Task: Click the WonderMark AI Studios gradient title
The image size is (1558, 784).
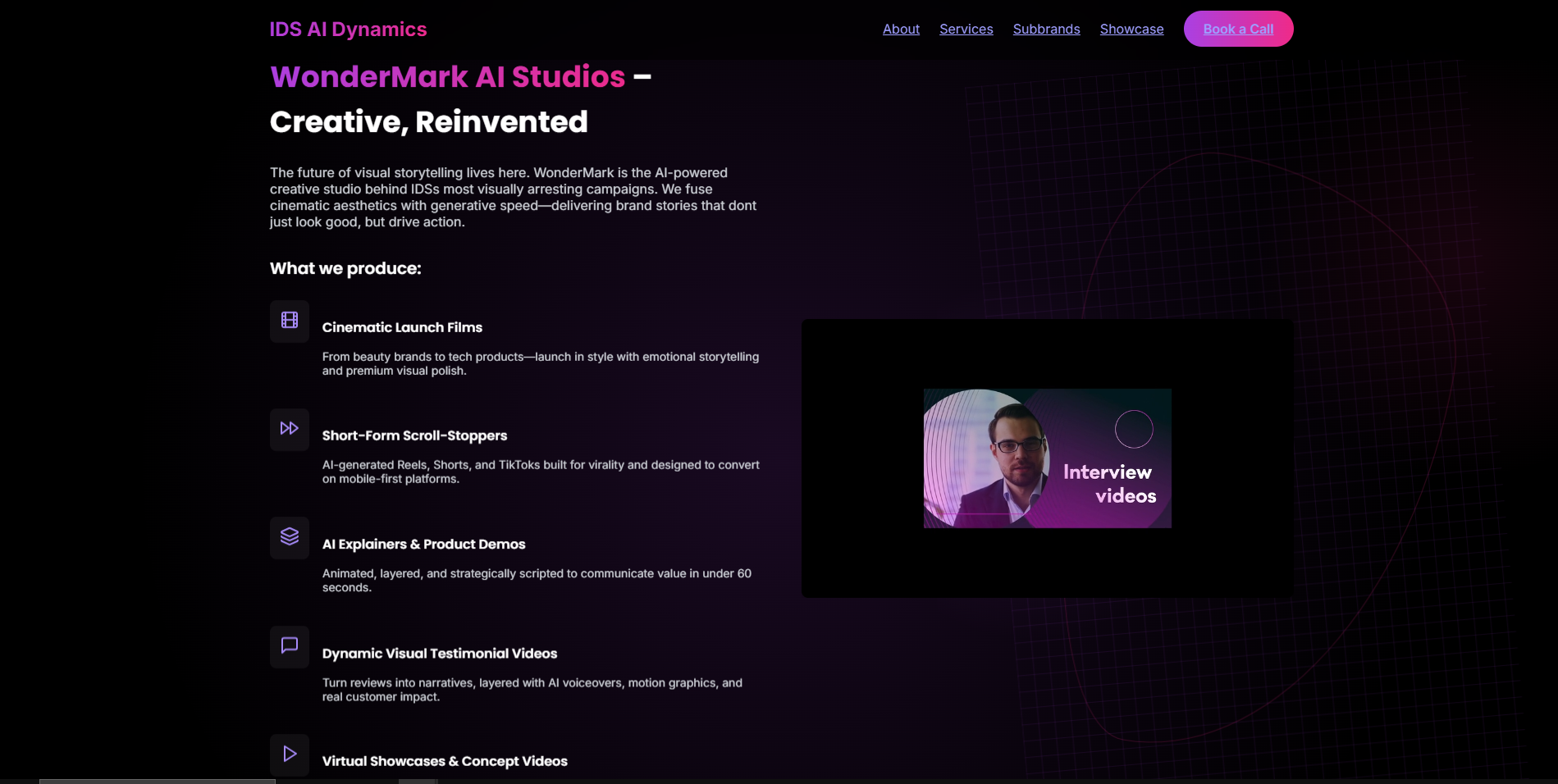Action: (447, 77)
